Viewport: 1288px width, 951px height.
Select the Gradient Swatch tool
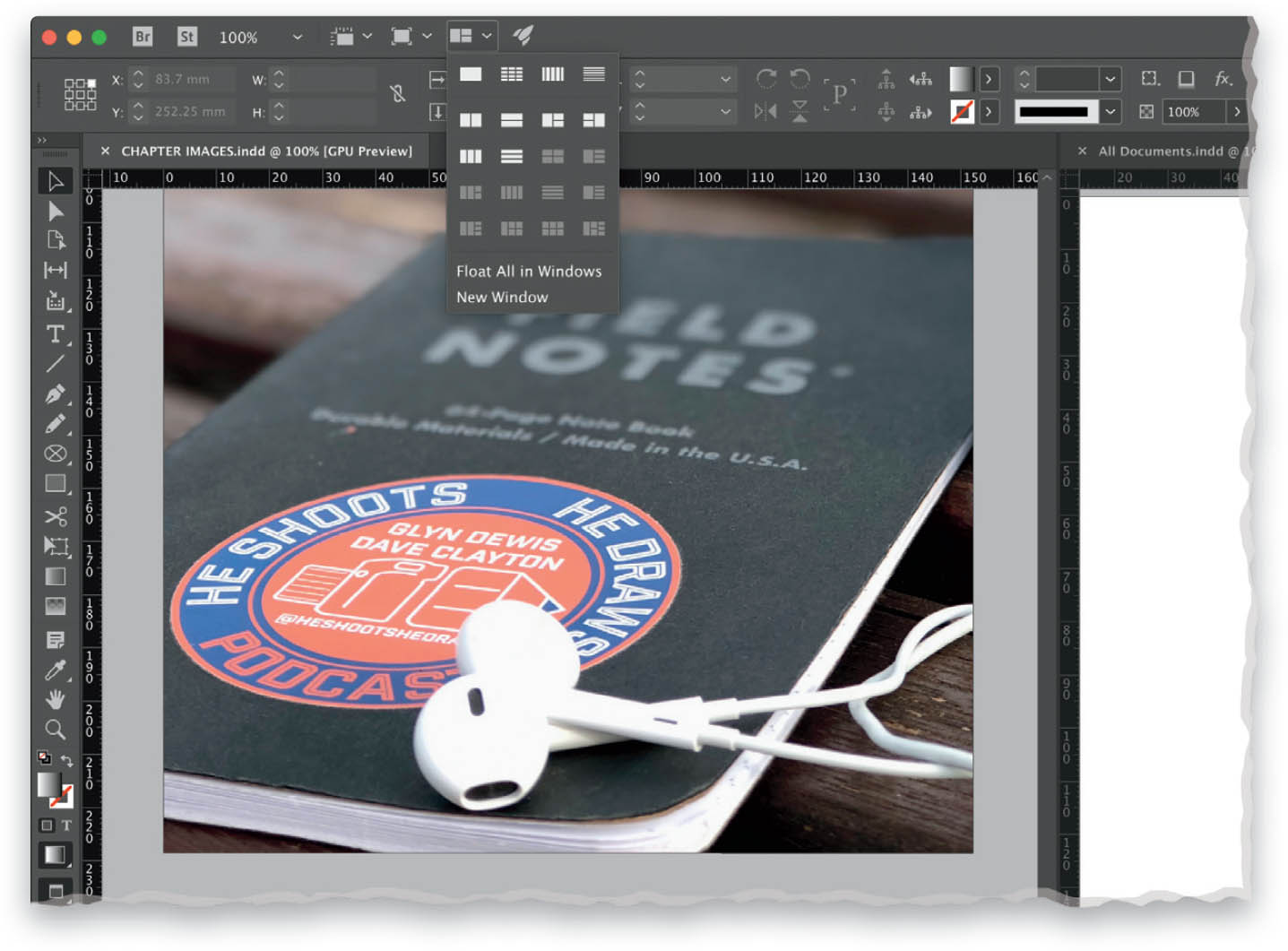(56, 576)
